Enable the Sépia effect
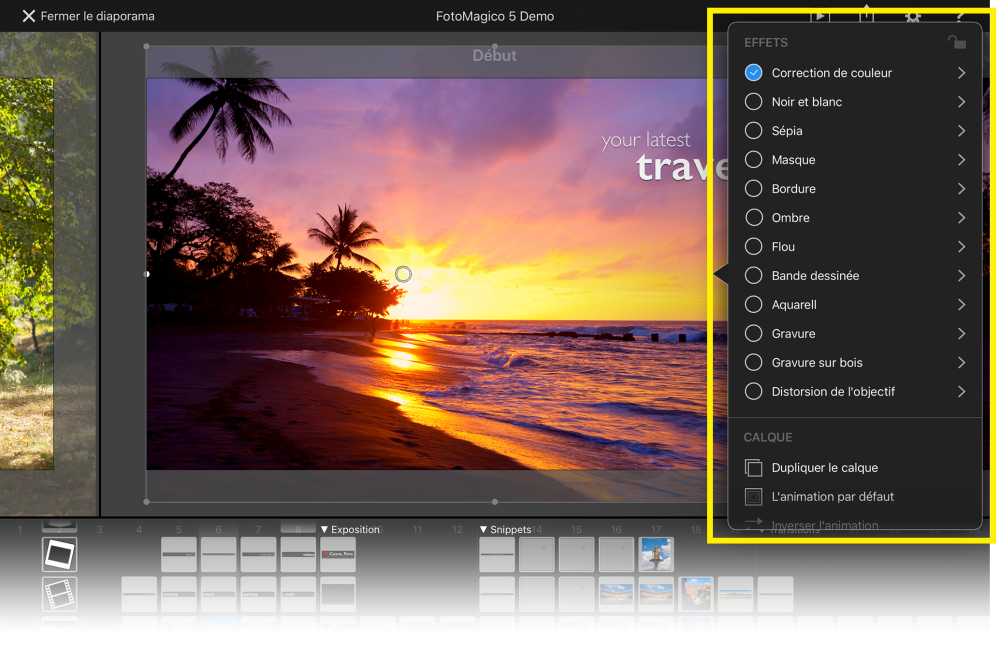Screen dimensions: 1000x646 pos(754,131)
